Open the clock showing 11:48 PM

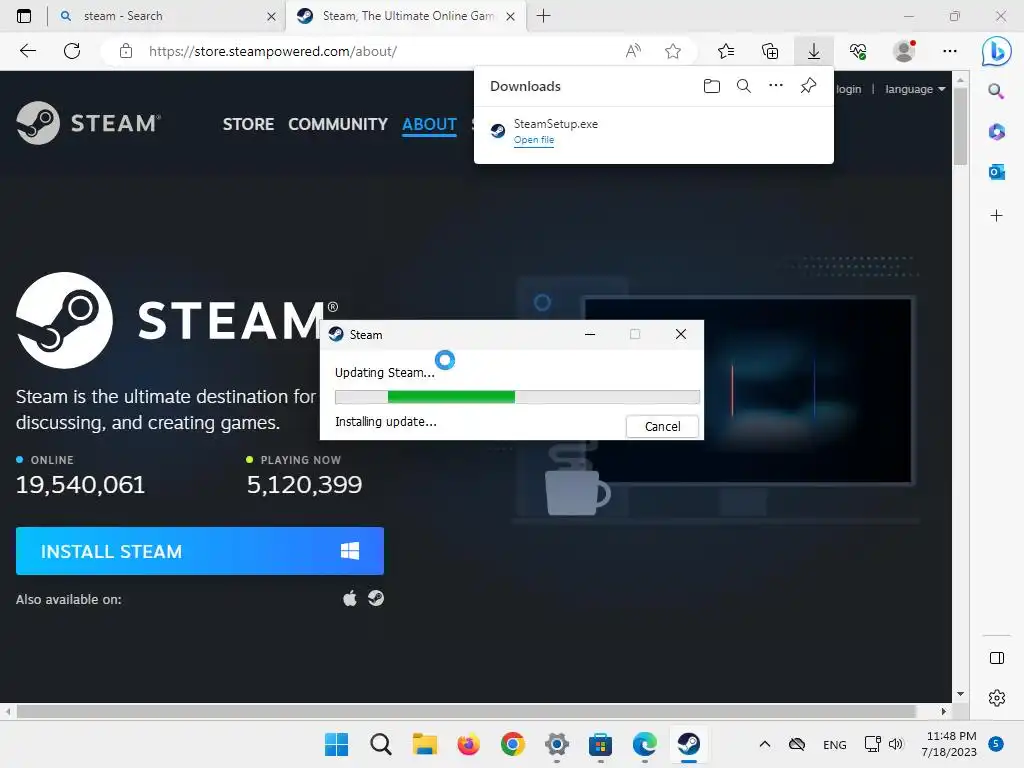point(949,744)
